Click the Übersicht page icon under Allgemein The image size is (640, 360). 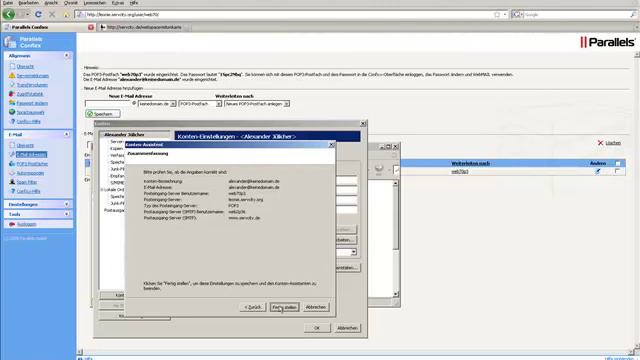12,66
